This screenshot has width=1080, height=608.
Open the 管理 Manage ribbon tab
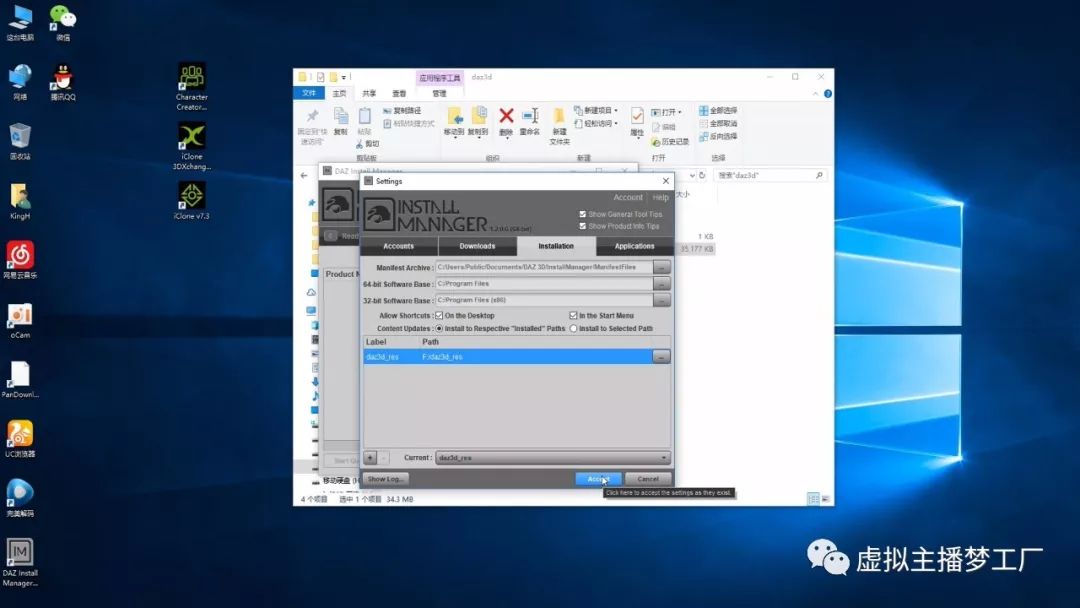439,93
